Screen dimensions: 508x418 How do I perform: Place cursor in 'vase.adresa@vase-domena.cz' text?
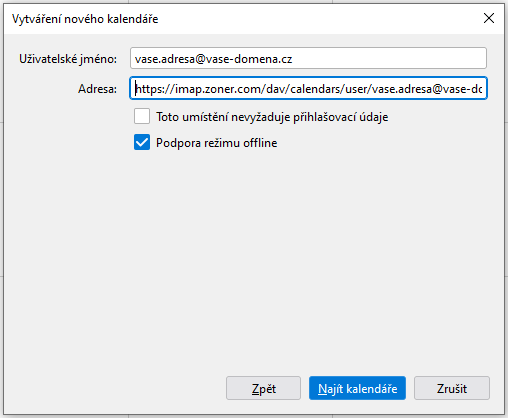(213, 59)
